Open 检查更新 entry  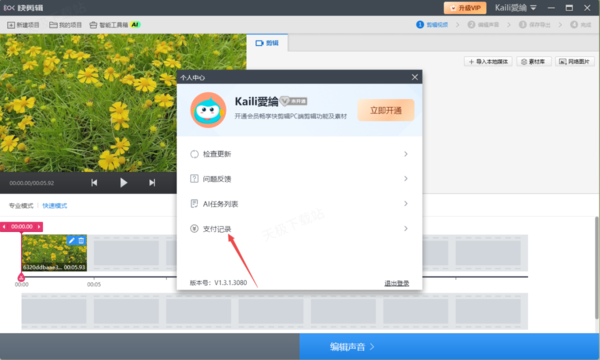[x=299, y=154]
